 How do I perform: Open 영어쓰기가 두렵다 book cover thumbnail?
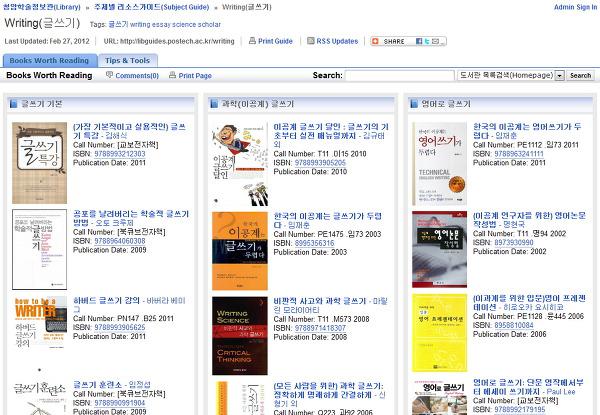tap(439, 164)
